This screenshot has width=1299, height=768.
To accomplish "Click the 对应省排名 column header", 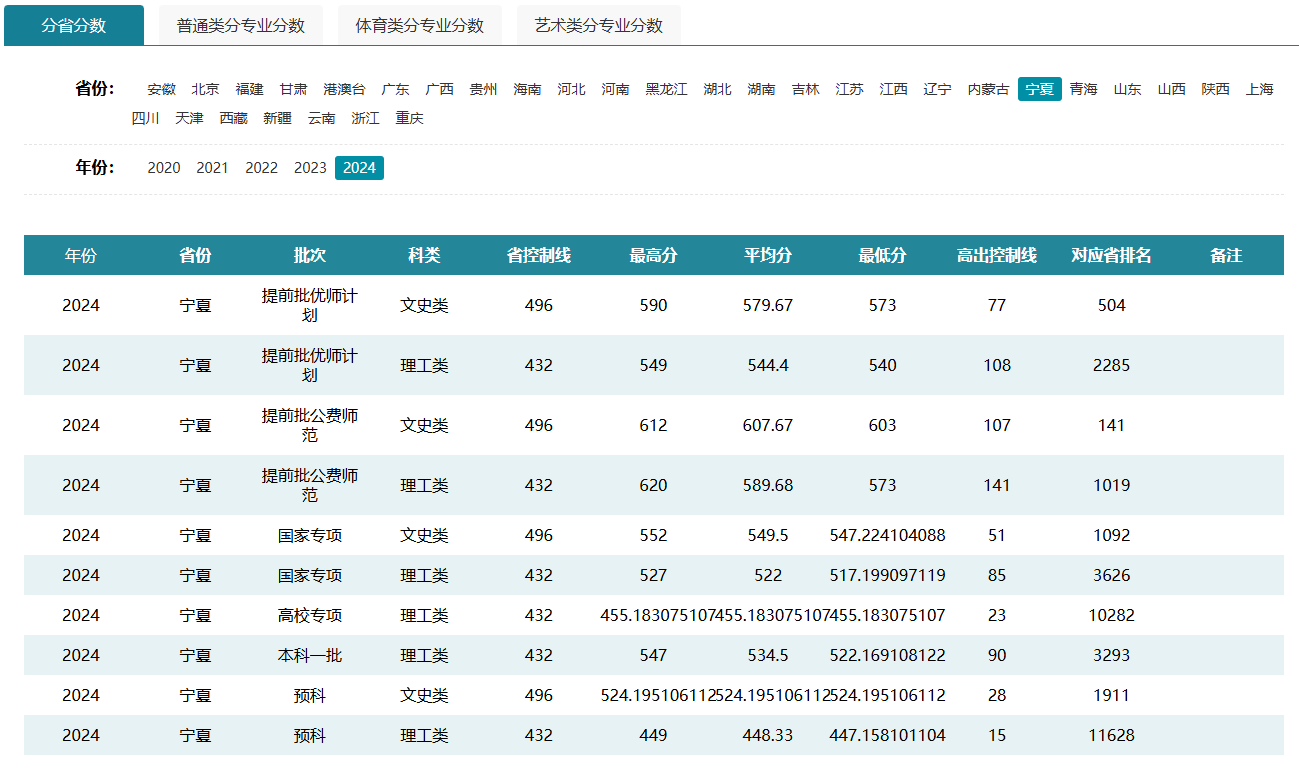I will coord(1111,255).
